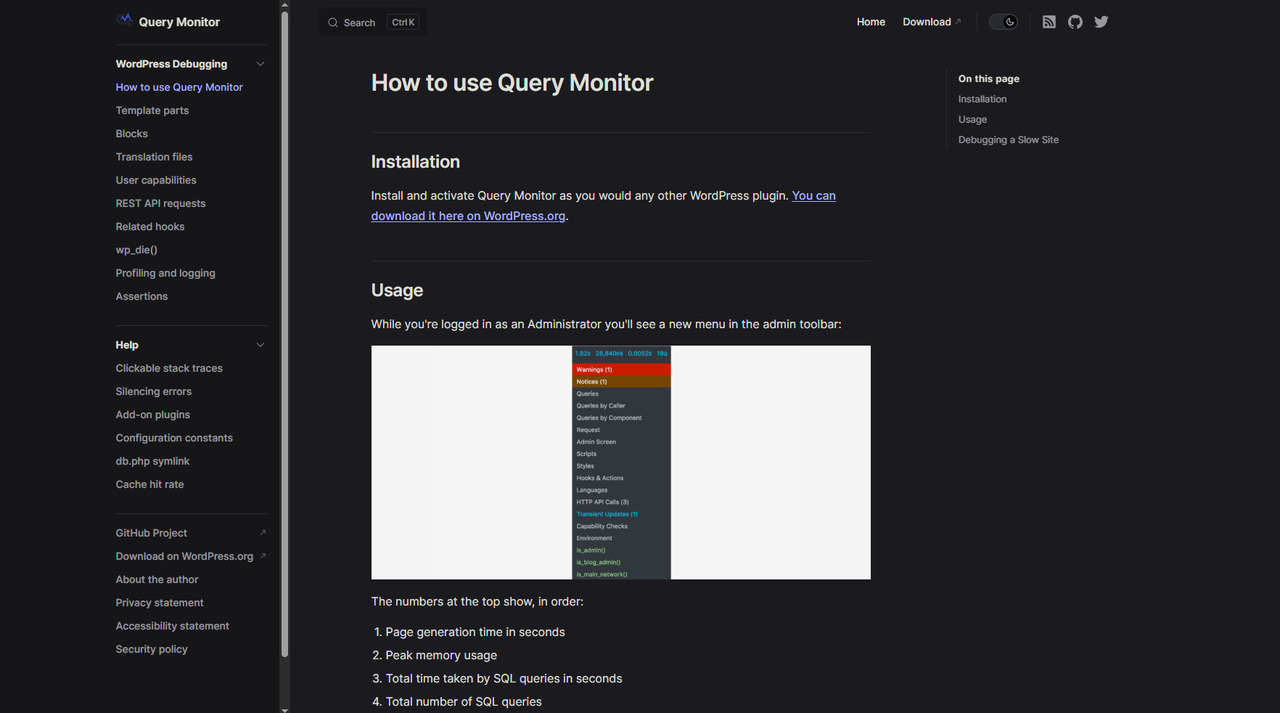The height and width of the screenshot is (713, 1280).
Task: Open the Security policy link
Action: (152, 649)
